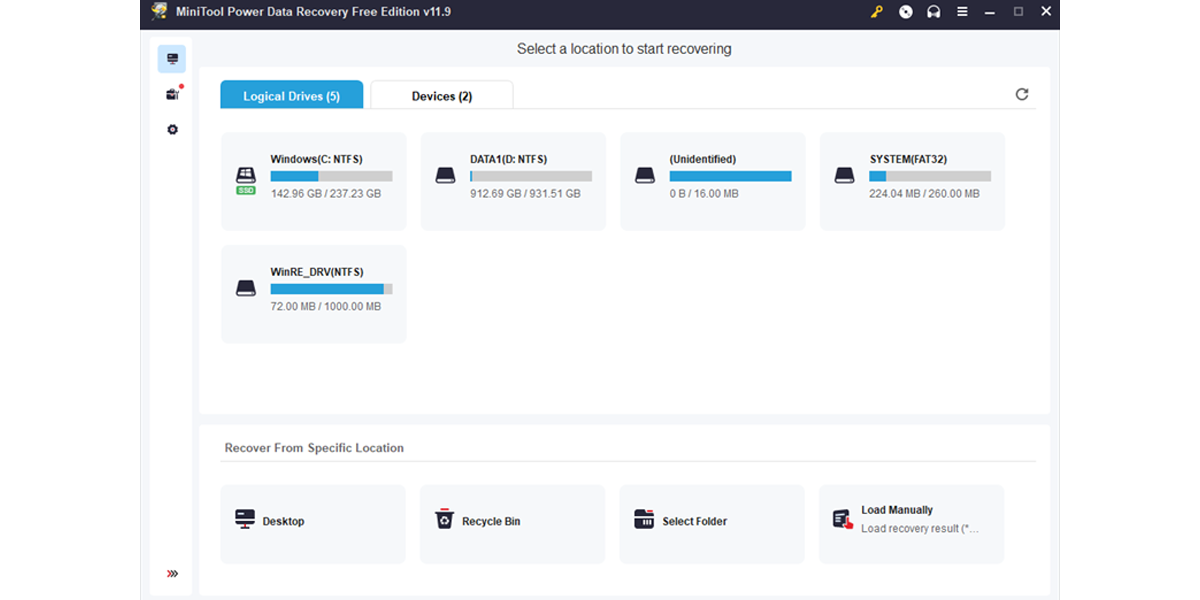
Task: Switch to the Devices tab
Action: (x=441, y=93)
